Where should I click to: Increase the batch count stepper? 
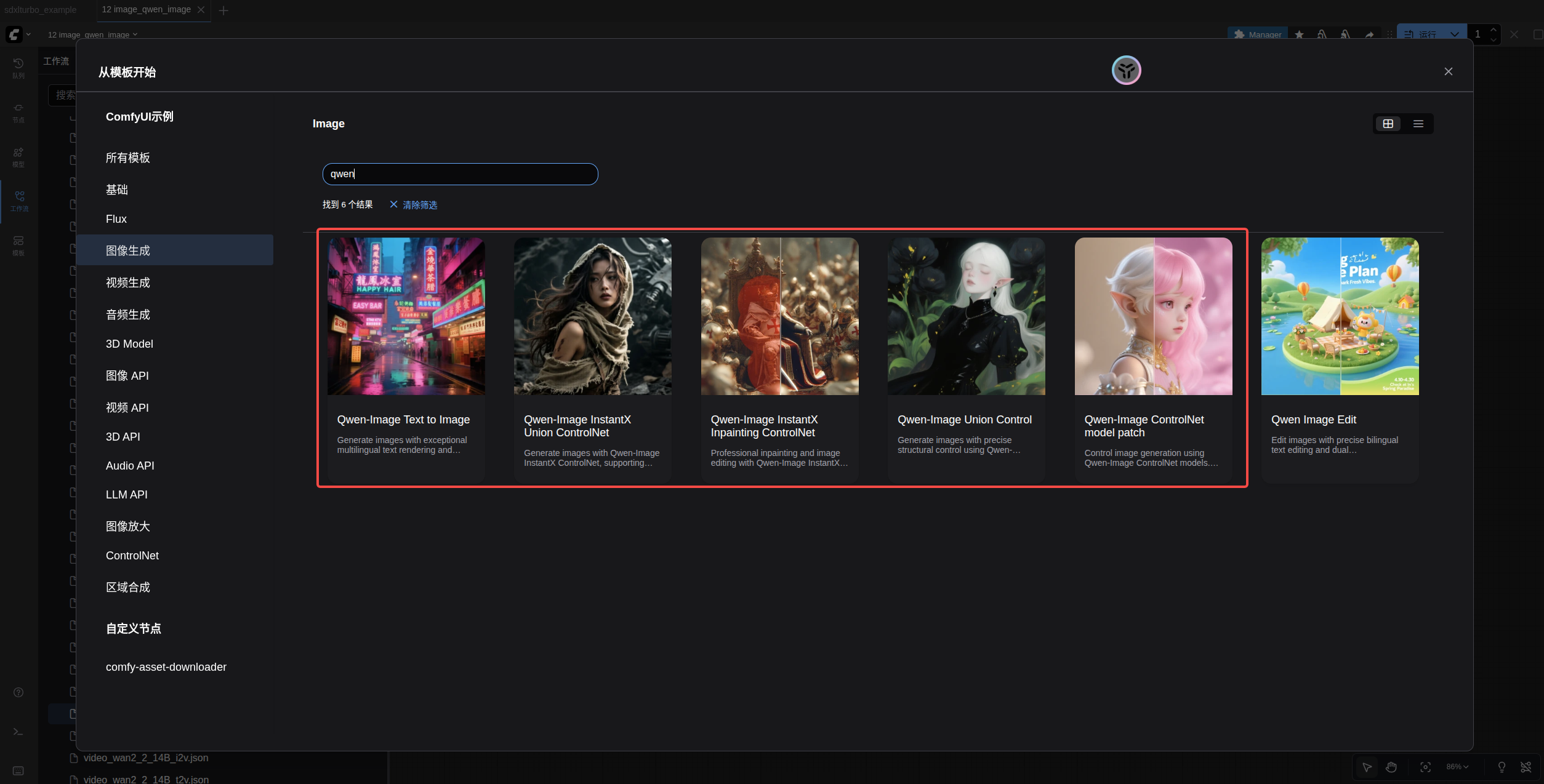(x=1493, y=30)
